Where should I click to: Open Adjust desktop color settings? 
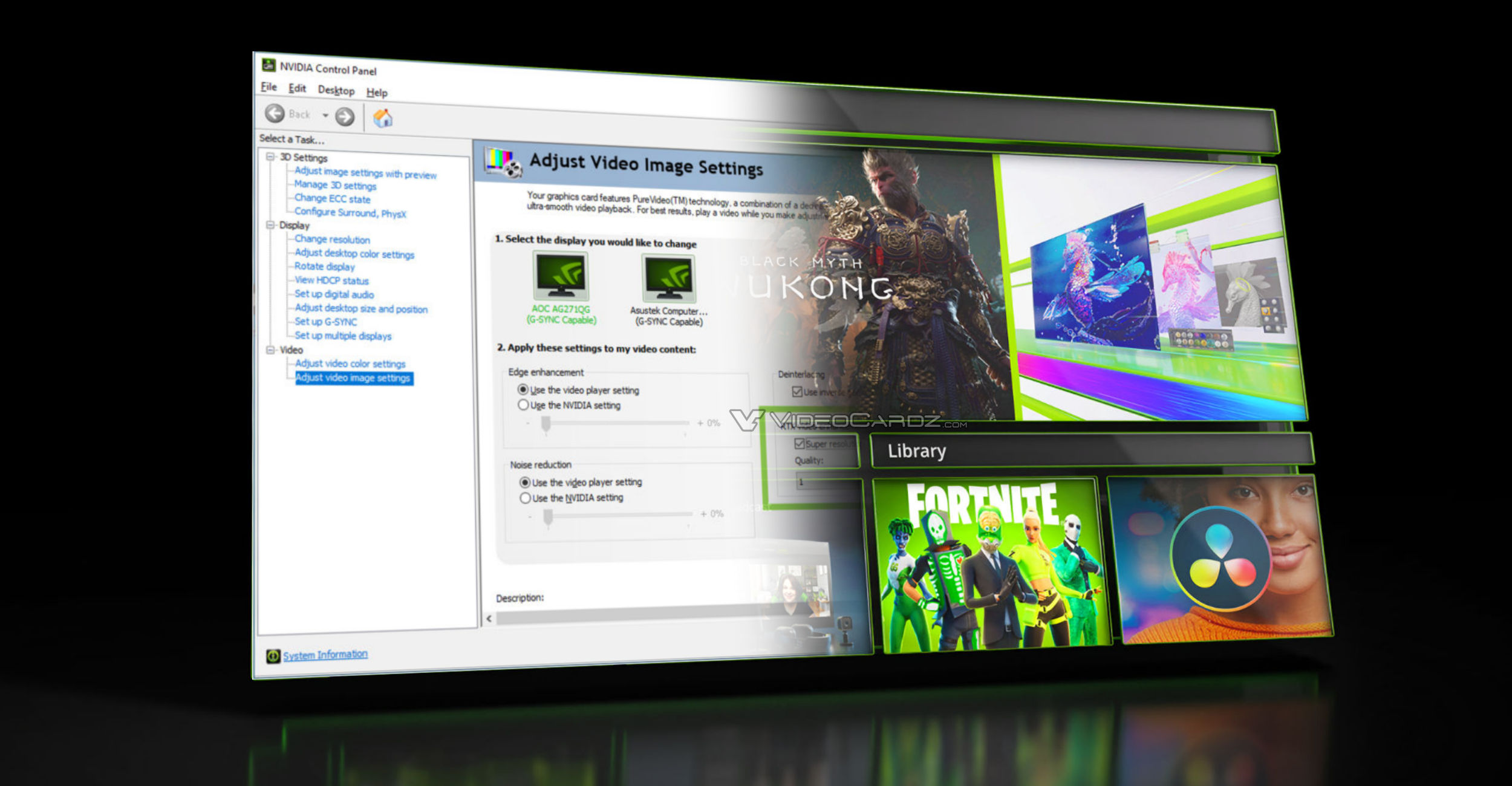coord(354,254)
